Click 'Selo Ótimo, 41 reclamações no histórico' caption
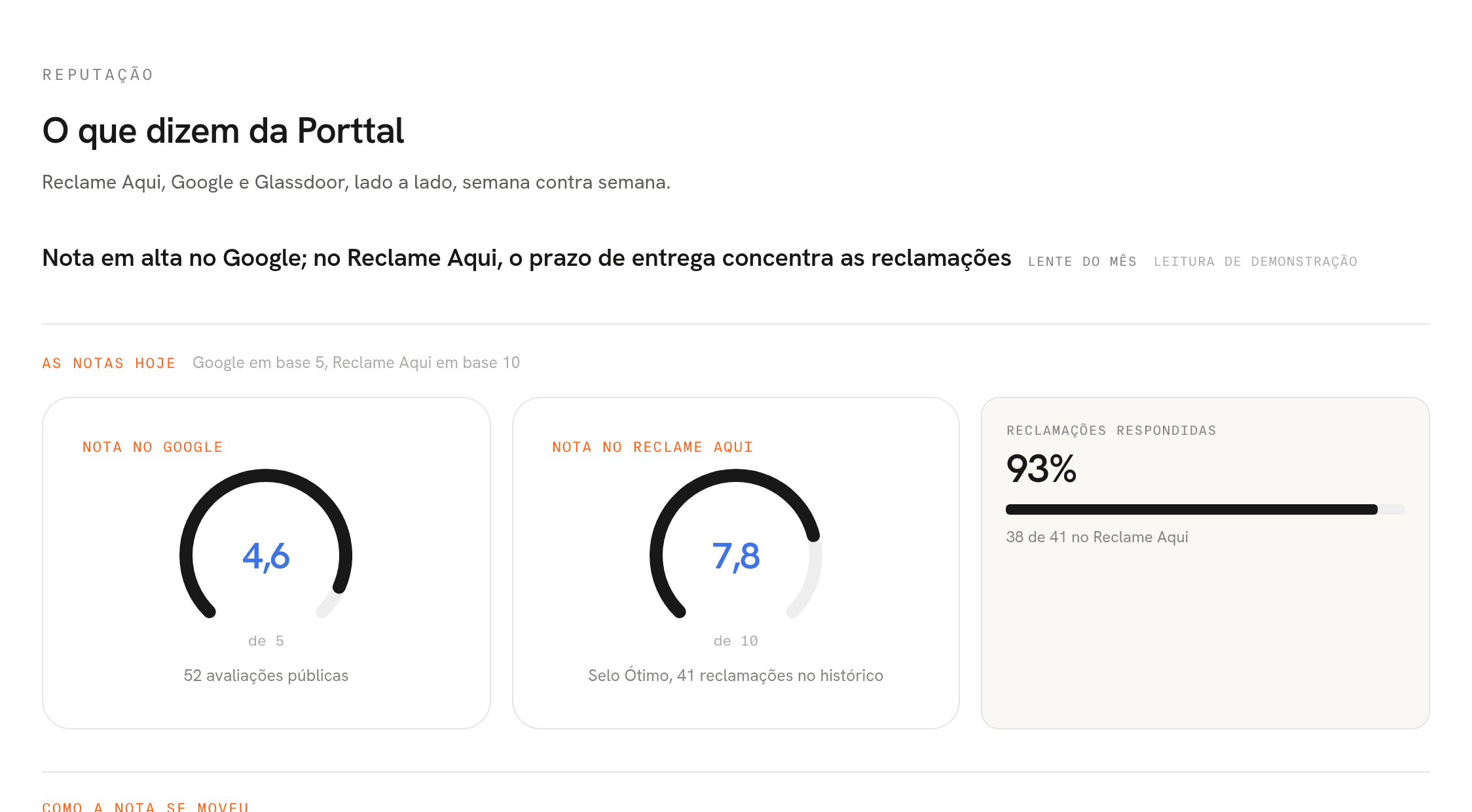The width and height of the screenshot is (1472, 812). coord(736,676)
